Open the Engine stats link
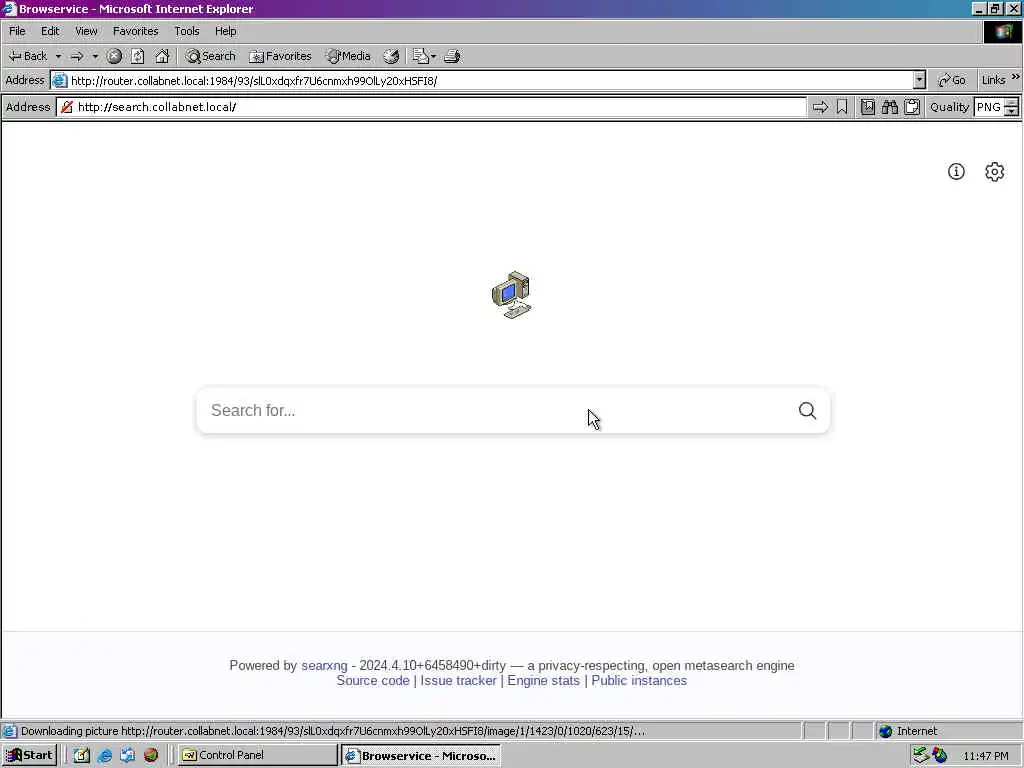 [543, 680]
